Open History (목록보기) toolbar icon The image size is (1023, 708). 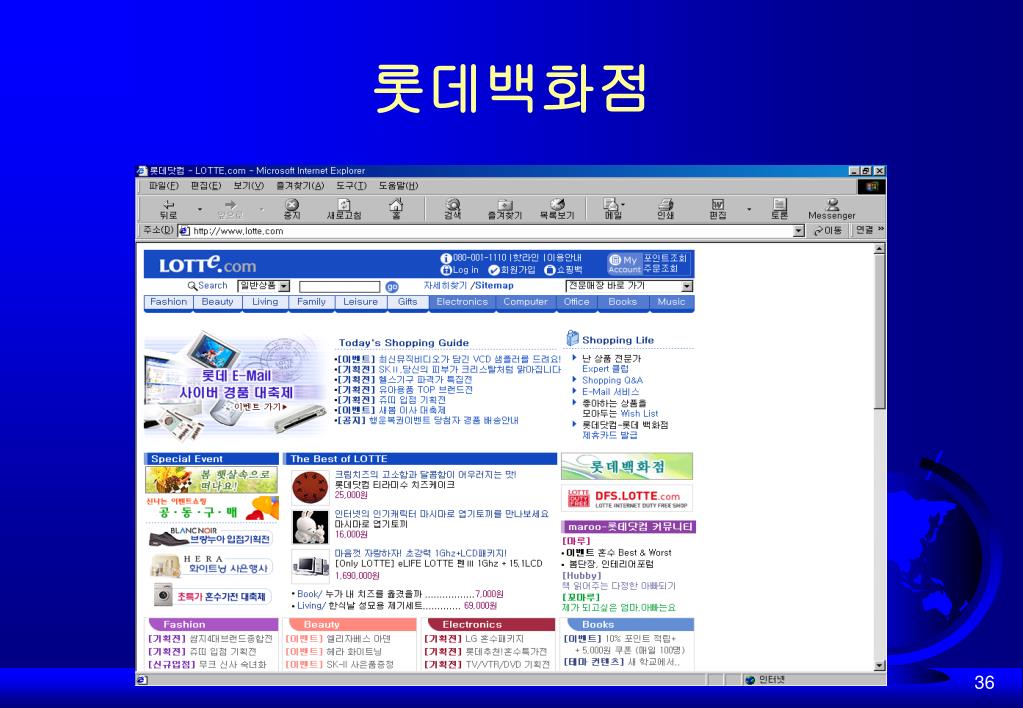click(557, 209)
